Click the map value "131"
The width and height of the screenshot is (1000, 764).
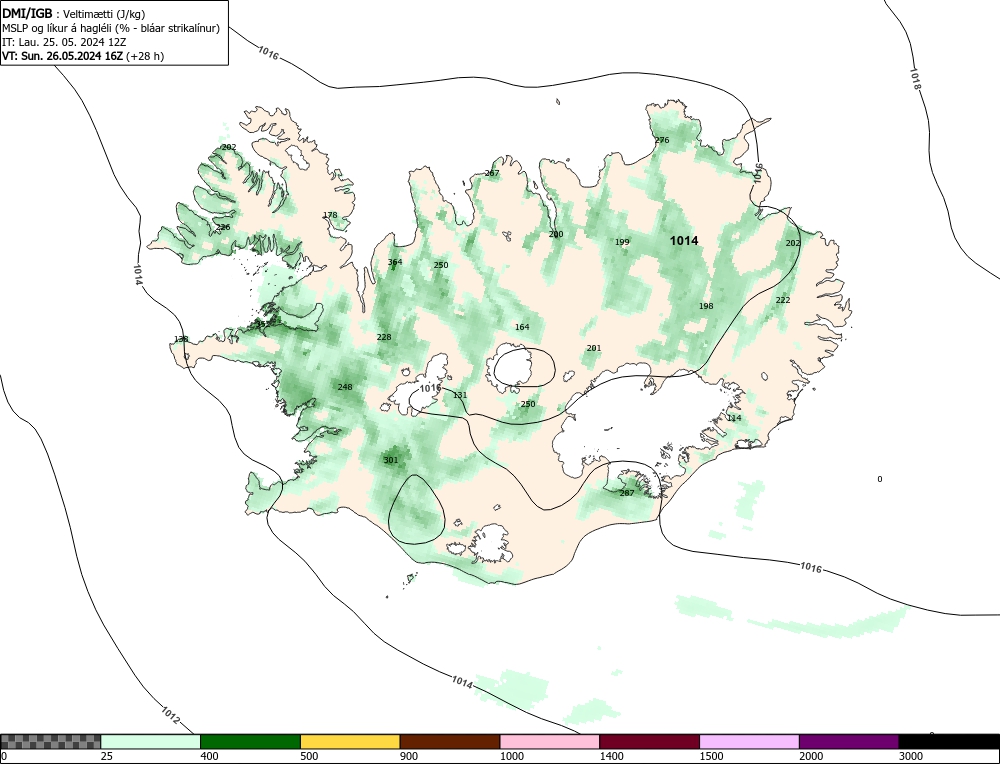(460, 395)
